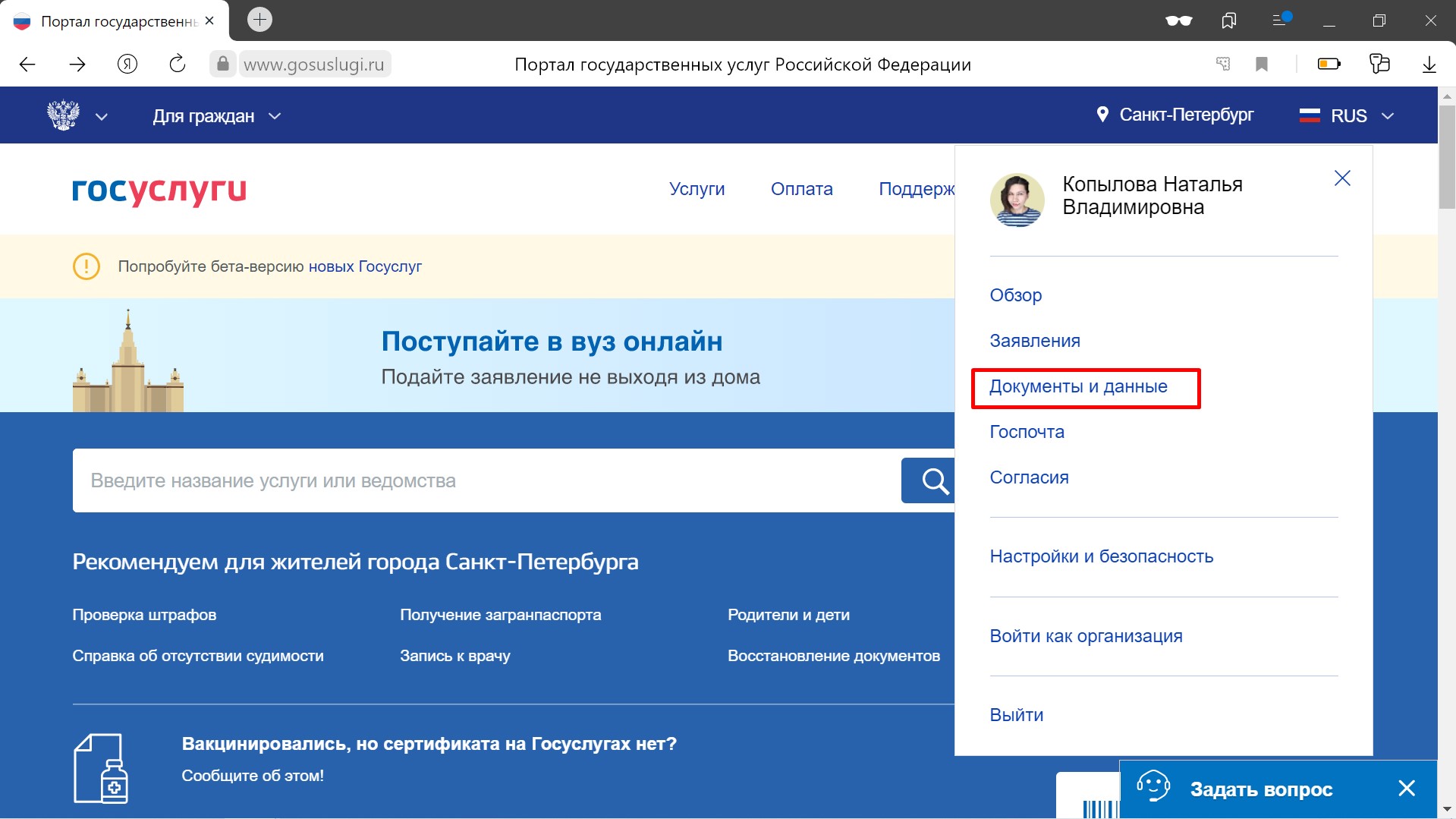Click the user profile avatar photo

(x=1017, y=200)
